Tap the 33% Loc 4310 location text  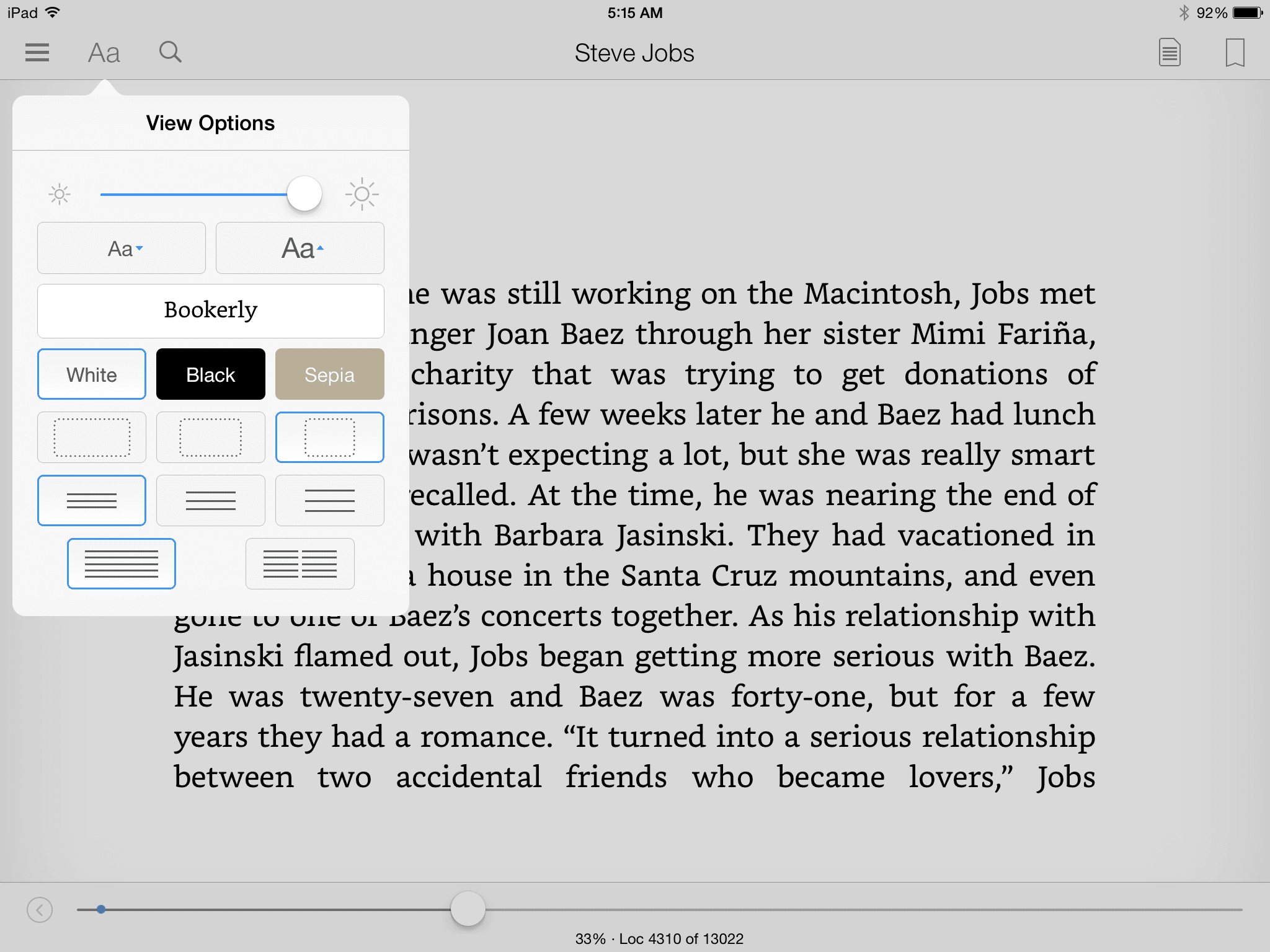(659, 939)
